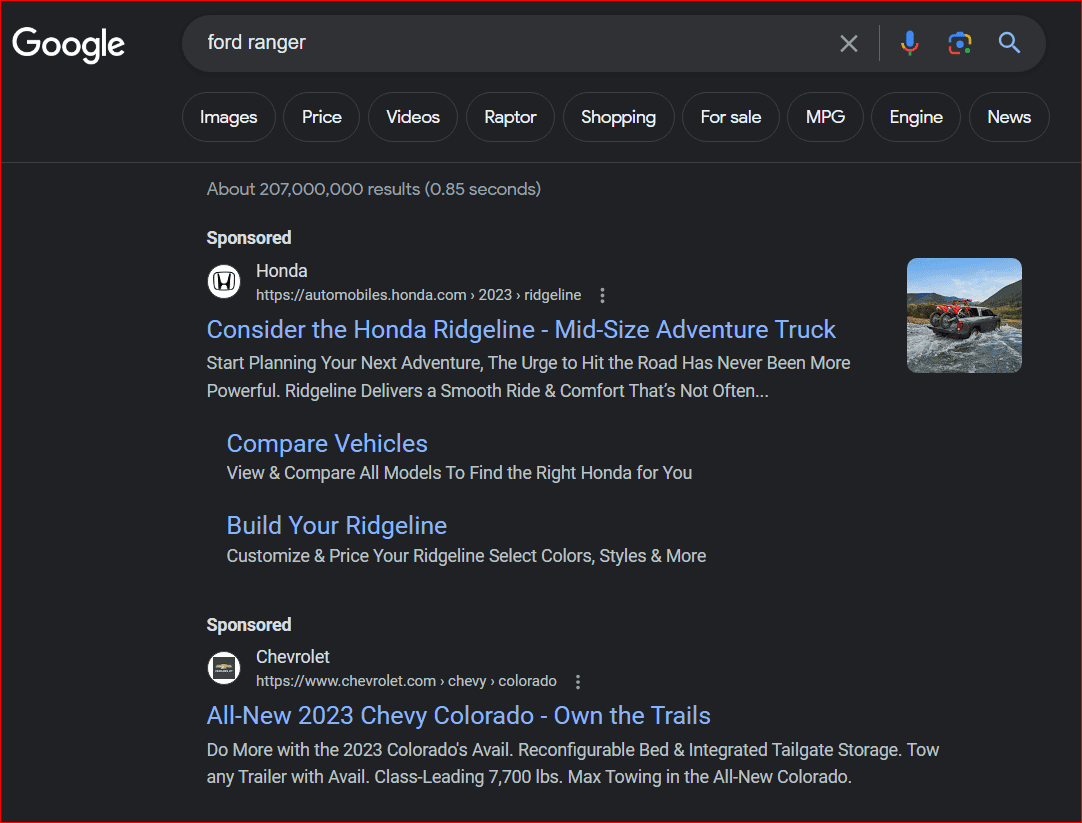The width and height of the screenshot is (1082, 823).
Task: Switch to Videos results
Action: point(413,117)
